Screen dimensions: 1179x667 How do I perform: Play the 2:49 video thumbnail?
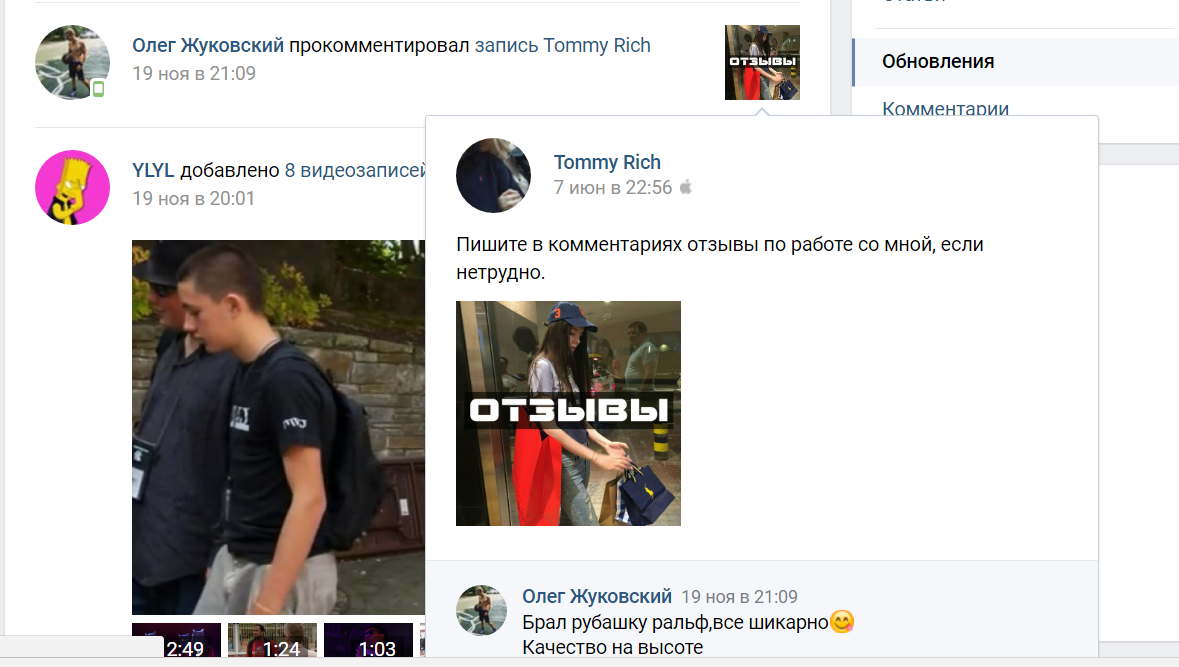click(177, 640)
